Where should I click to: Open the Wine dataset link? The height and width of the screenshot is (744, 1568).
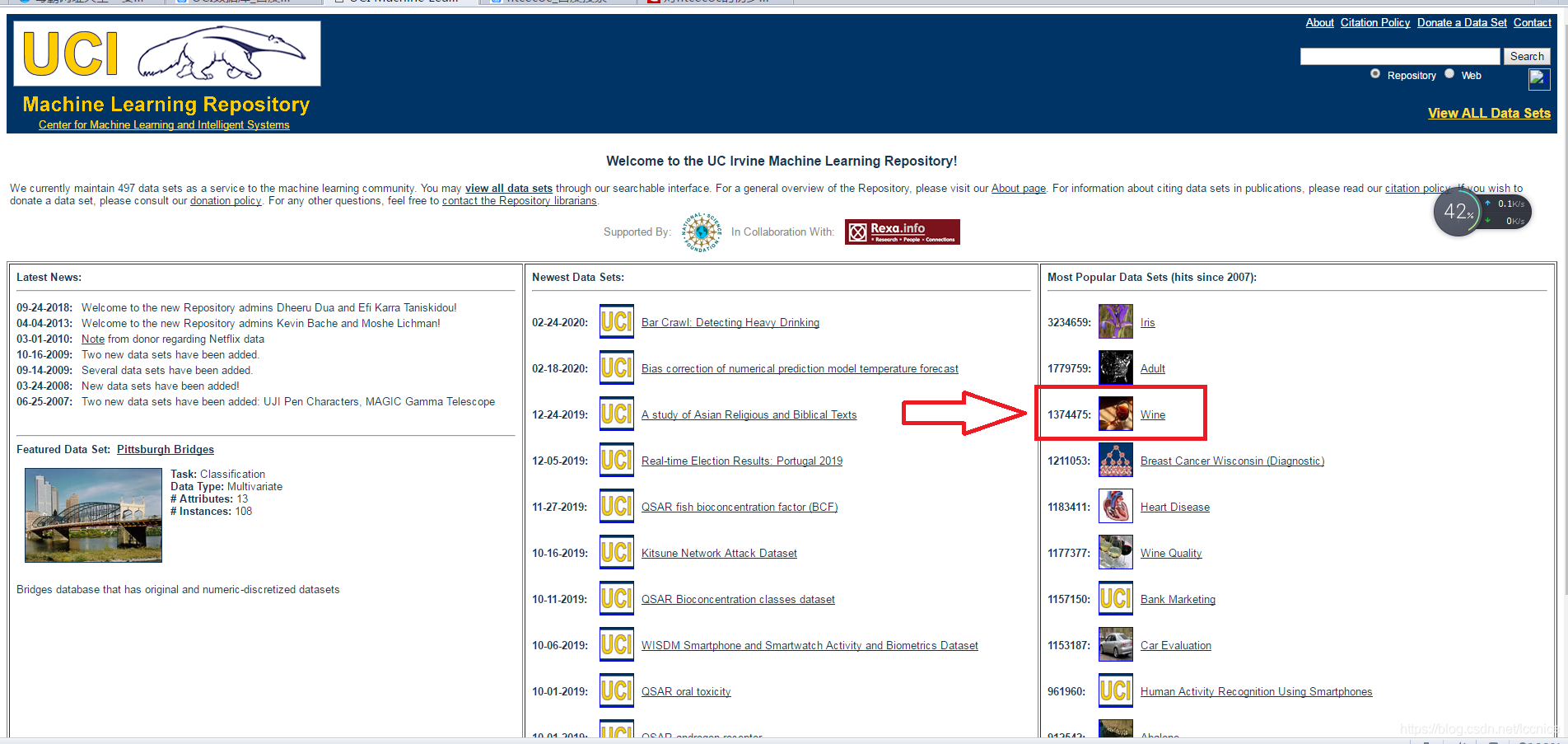coord(1153,415)
